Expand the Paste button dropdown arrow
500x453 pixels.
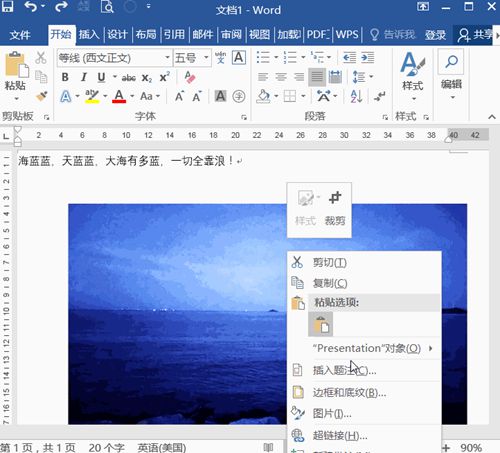(x=16, y=99)
